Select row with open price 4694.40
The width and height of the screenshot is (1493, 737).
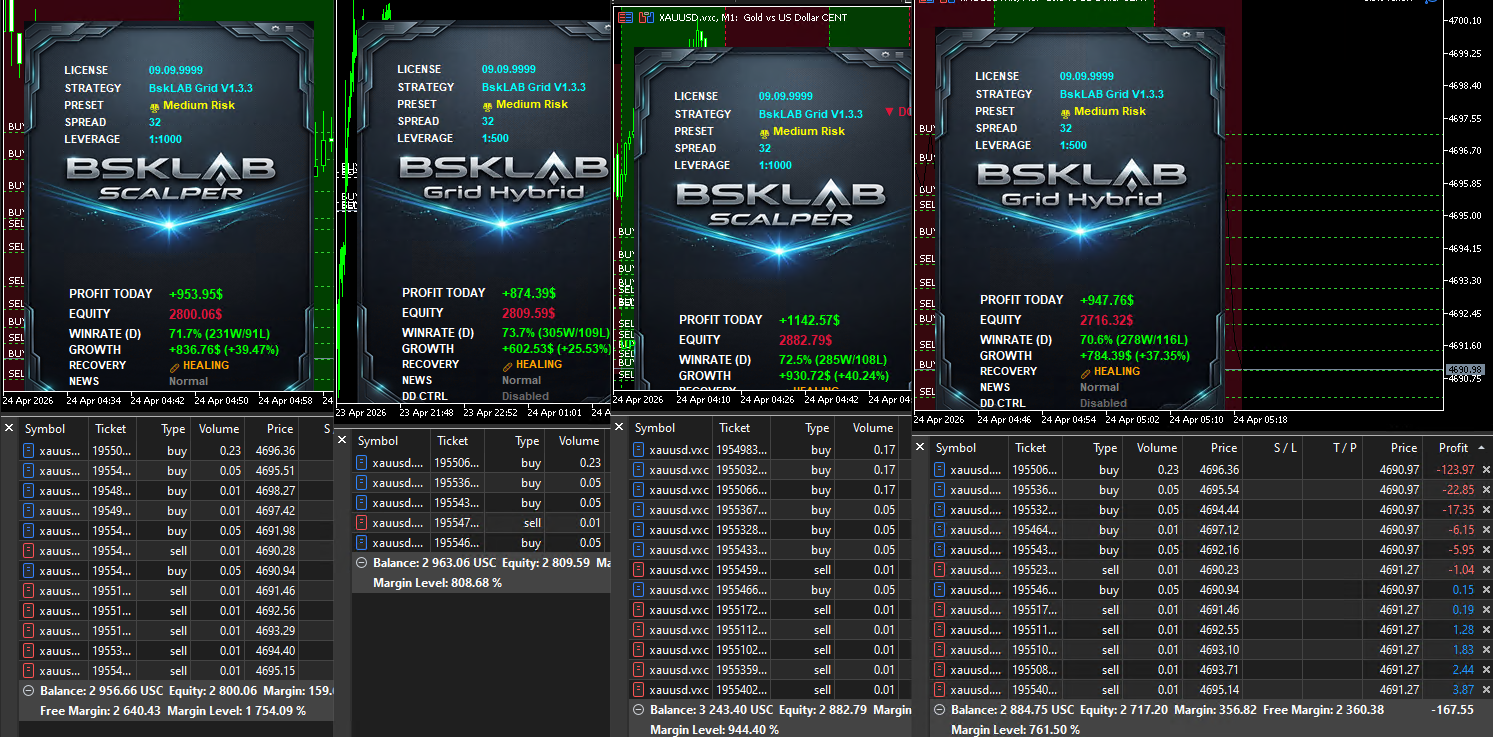tap(176, 651)
